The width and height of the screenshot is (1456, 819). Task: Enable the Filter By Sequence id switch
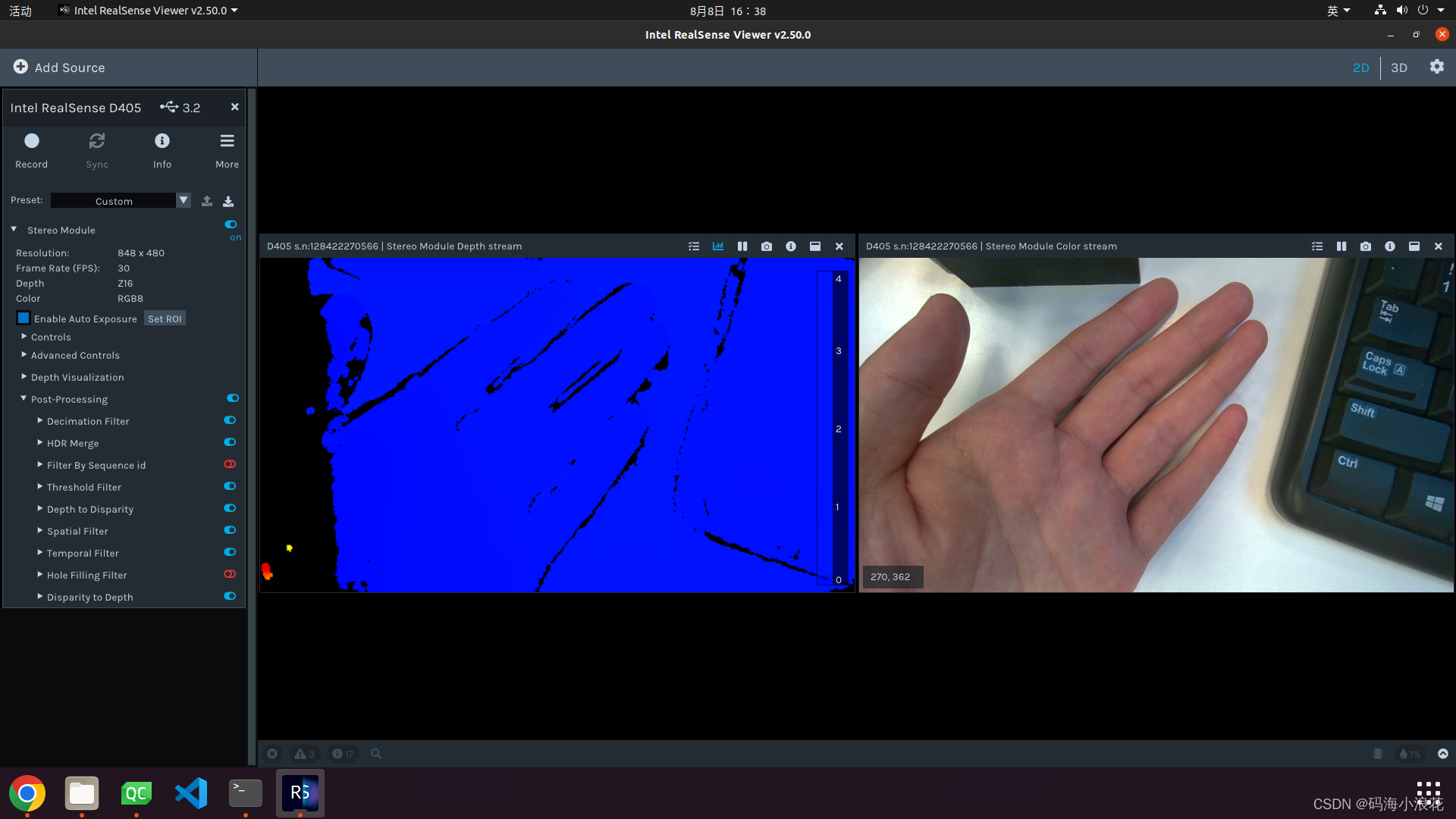pos(230,464)
